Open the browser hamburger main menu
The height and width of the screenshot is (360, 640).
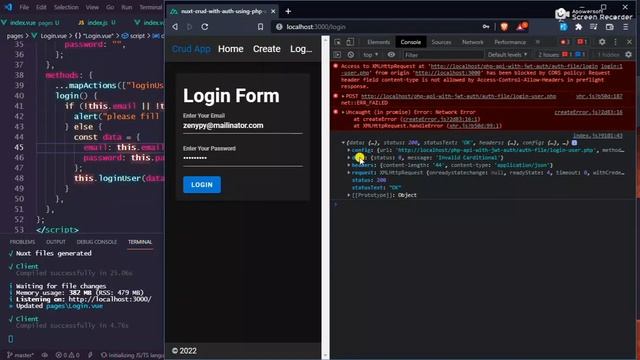pyautogui.click(x=625, y=27)
